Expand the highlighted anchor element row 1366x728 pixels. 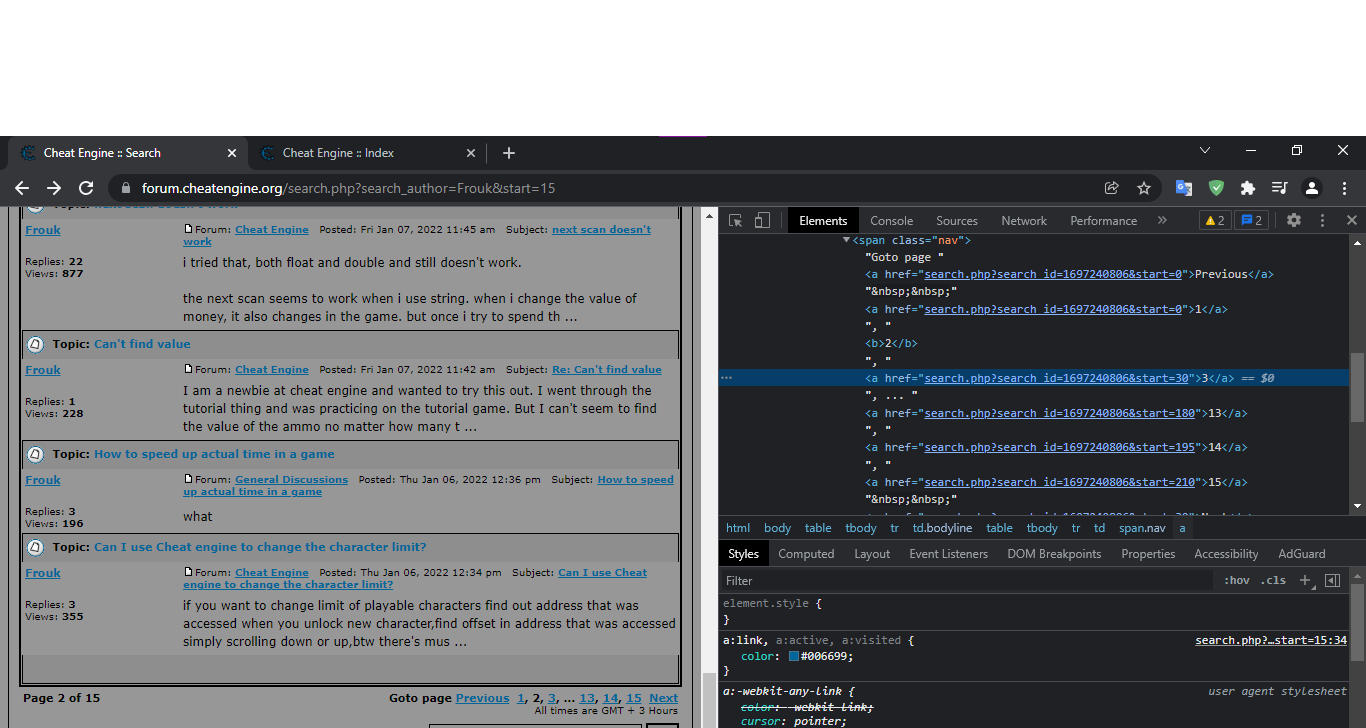tap(856, 377)
